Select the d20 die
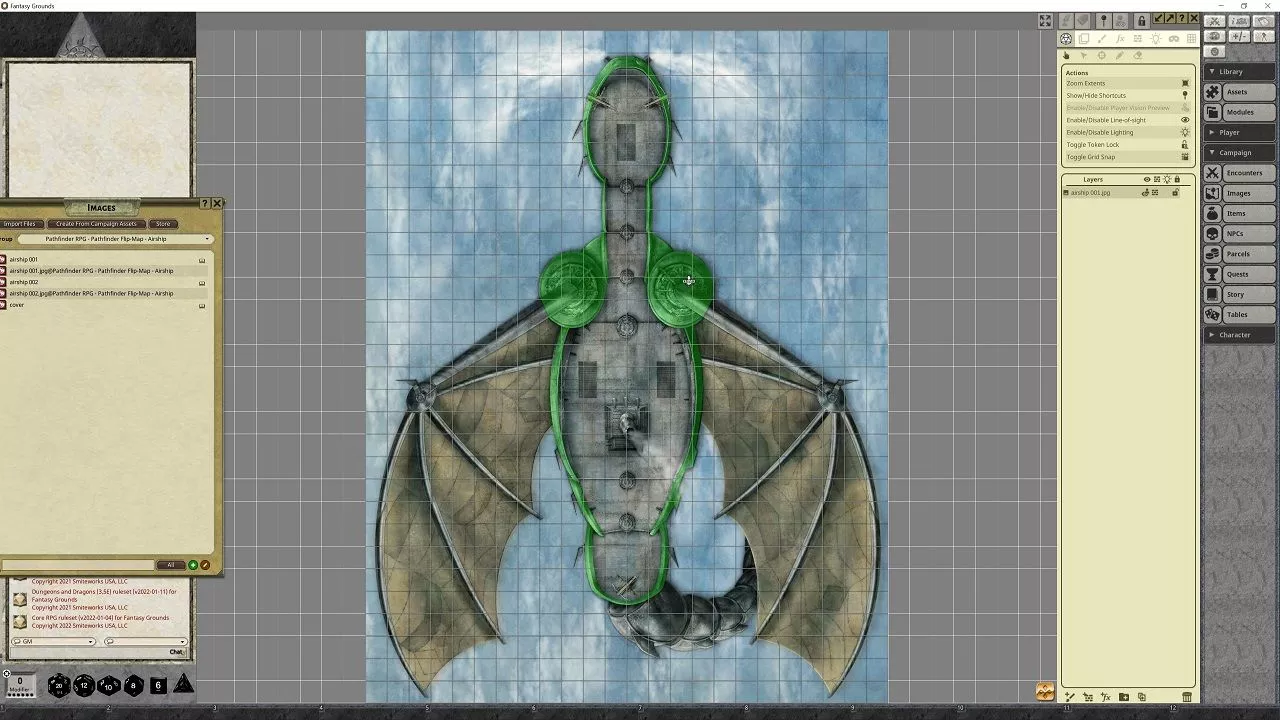 (59, 685)
